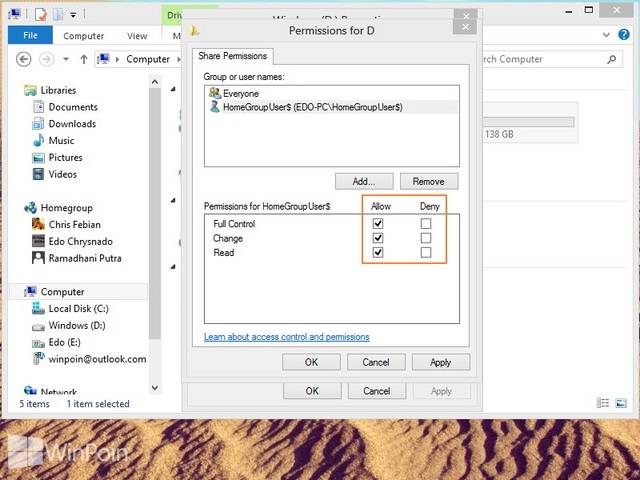Check Deny for Change permission
The image size is (640, 480).
tap(426, 238)
